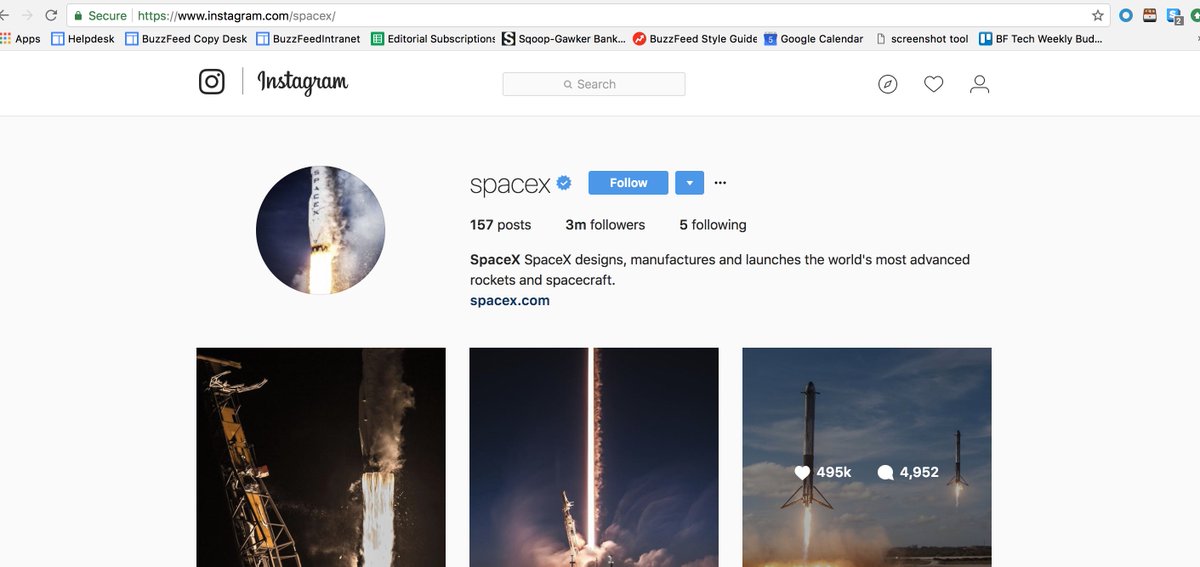Open the BuzzFeedIntranet bookmark

pyautogui.click(x=308, y=39)
